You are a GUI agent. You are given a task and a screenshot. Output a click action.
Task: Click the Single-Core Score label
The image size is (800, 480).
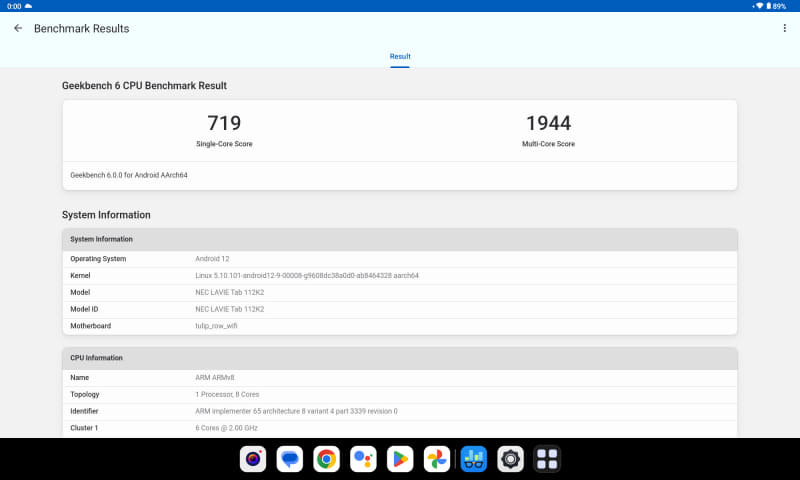click(224, 144)
